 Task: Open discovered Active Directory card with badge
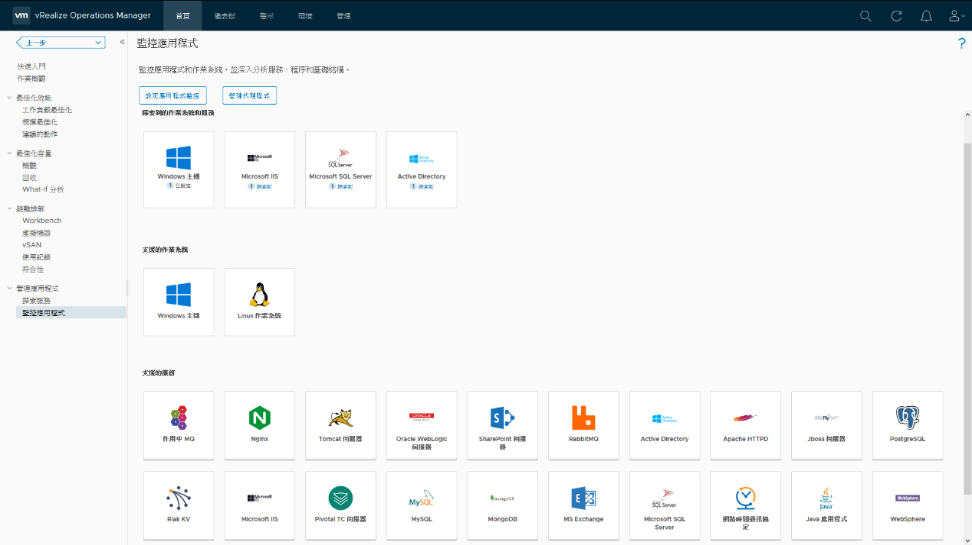coord(422,169)
